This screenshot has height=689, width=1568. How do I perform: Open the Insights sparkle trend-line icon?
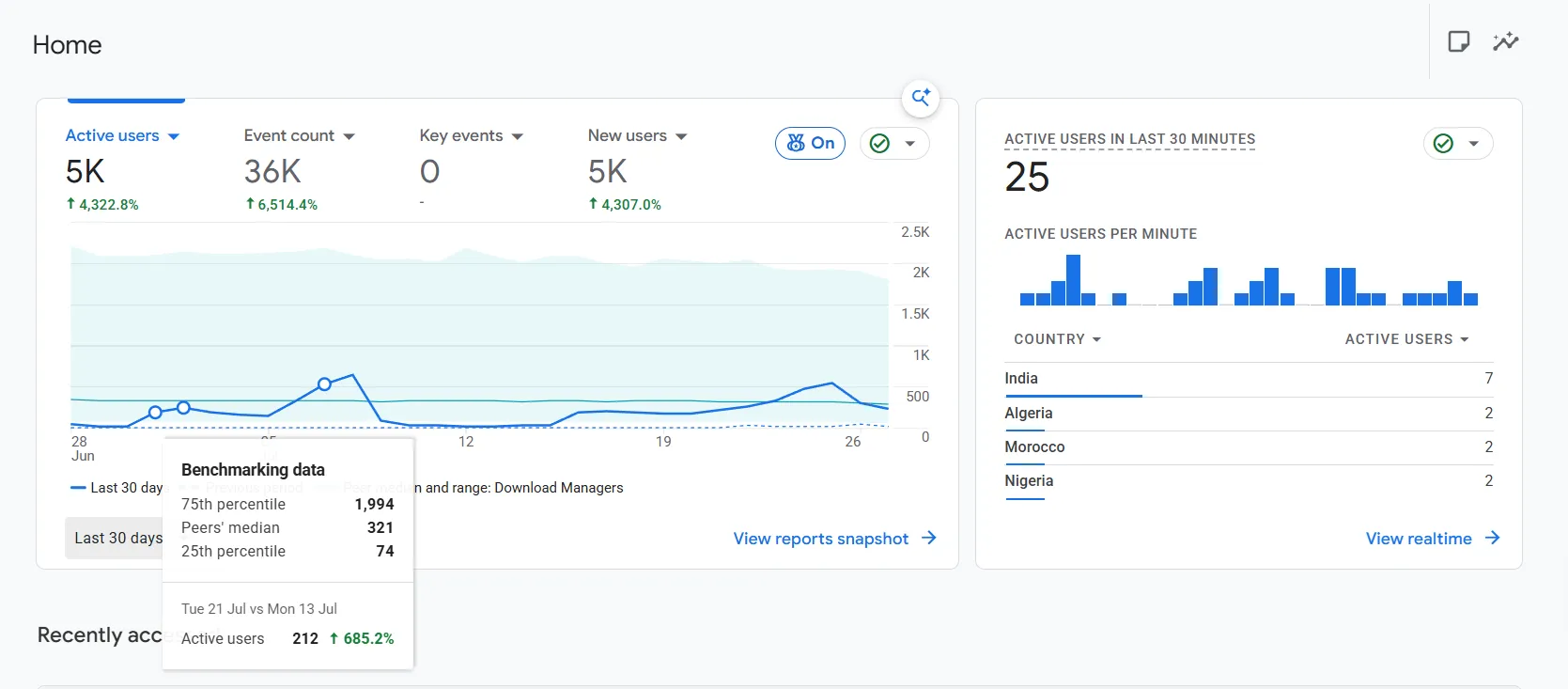click(x=1506, y=41)
